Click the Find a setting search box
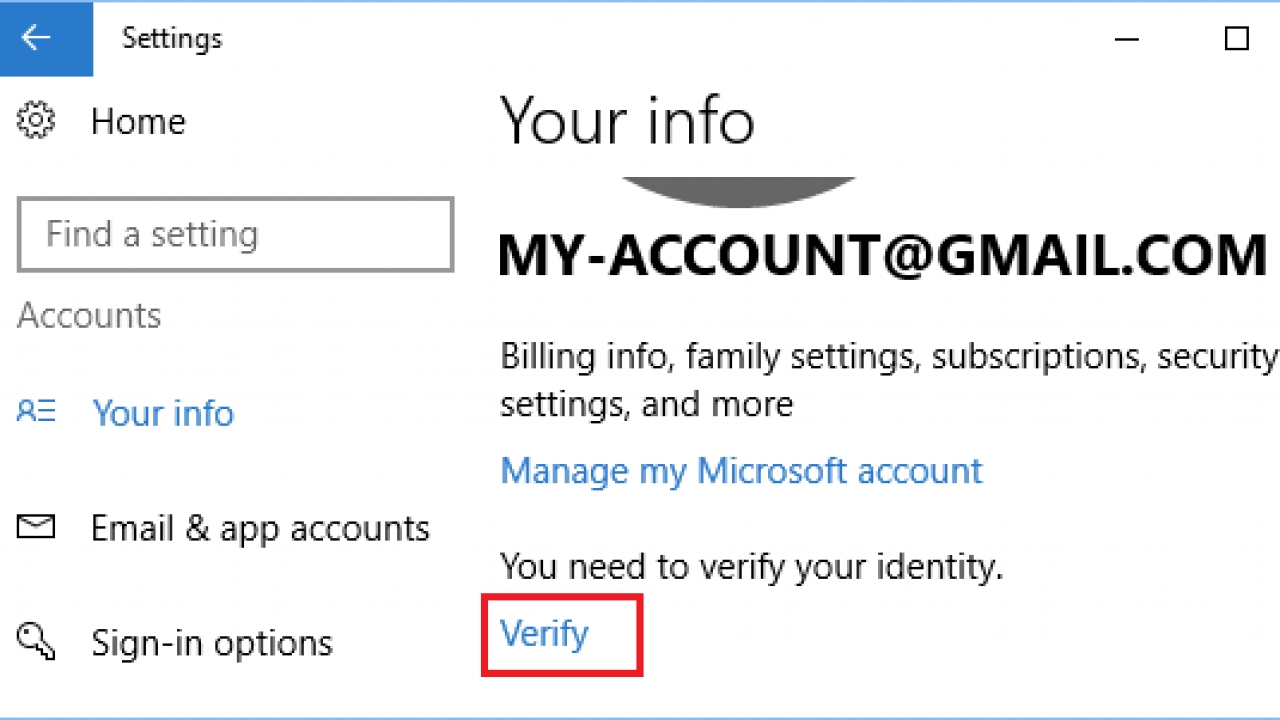The height and width of the screenshot is (720, 1280). point(236,234)
